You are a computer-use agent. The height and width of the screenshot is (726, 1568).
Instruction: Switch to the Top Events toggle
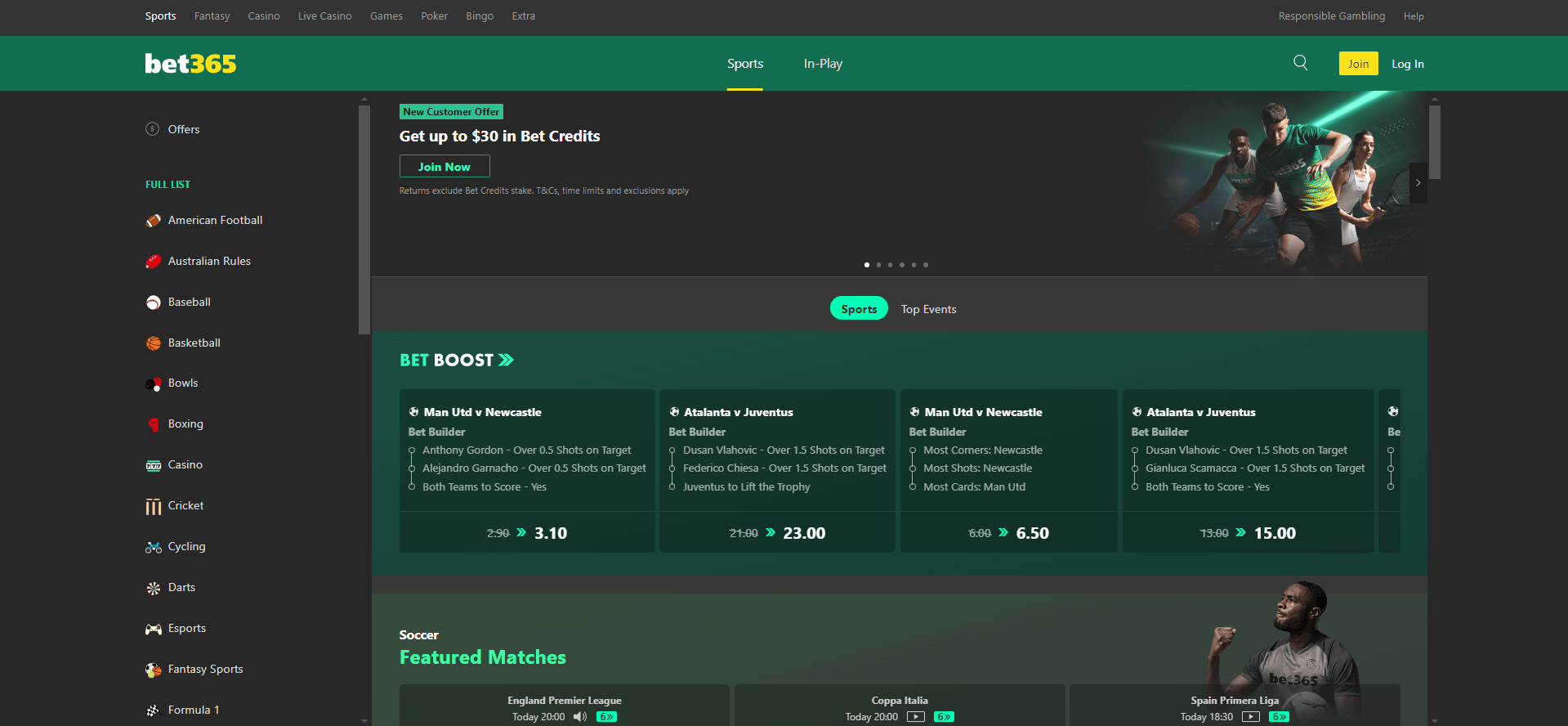928,309
